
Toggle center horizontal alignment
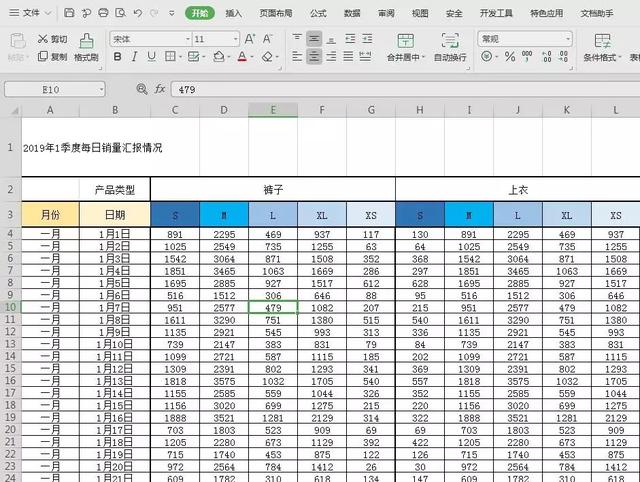314,56
